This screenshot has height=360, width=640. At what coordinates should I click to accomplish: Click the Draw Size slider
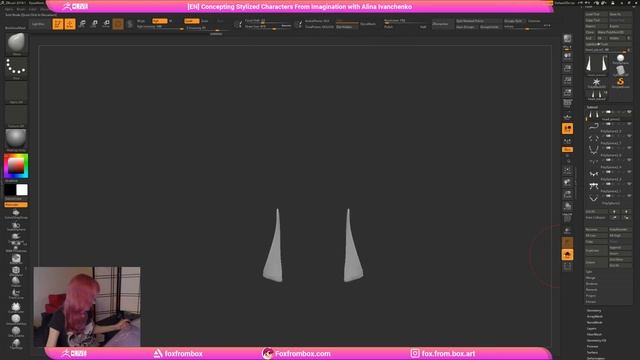tap(267, 27)
